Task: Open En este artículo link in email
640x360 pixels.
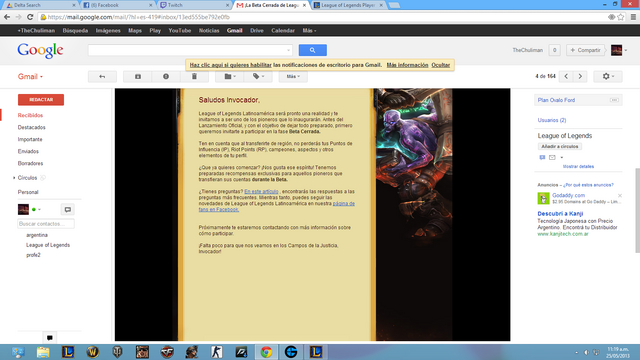Action: point(261,191)
